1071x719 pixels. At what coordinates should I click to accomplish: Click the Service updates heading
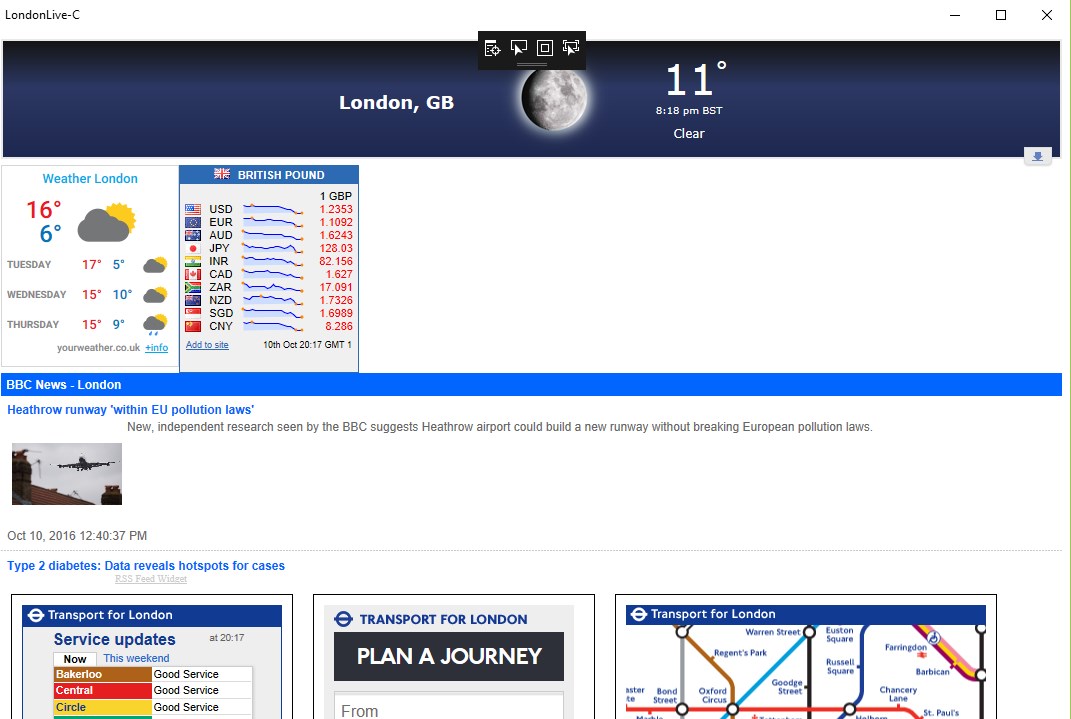tap(115, 639)
